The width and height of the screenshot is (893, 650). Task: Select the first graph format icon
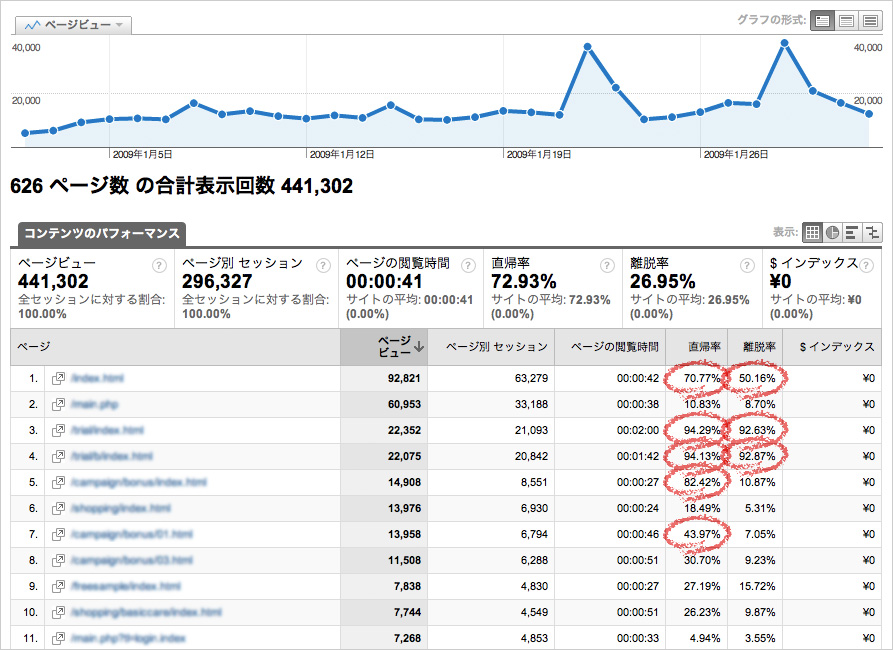tap(821, 20)
